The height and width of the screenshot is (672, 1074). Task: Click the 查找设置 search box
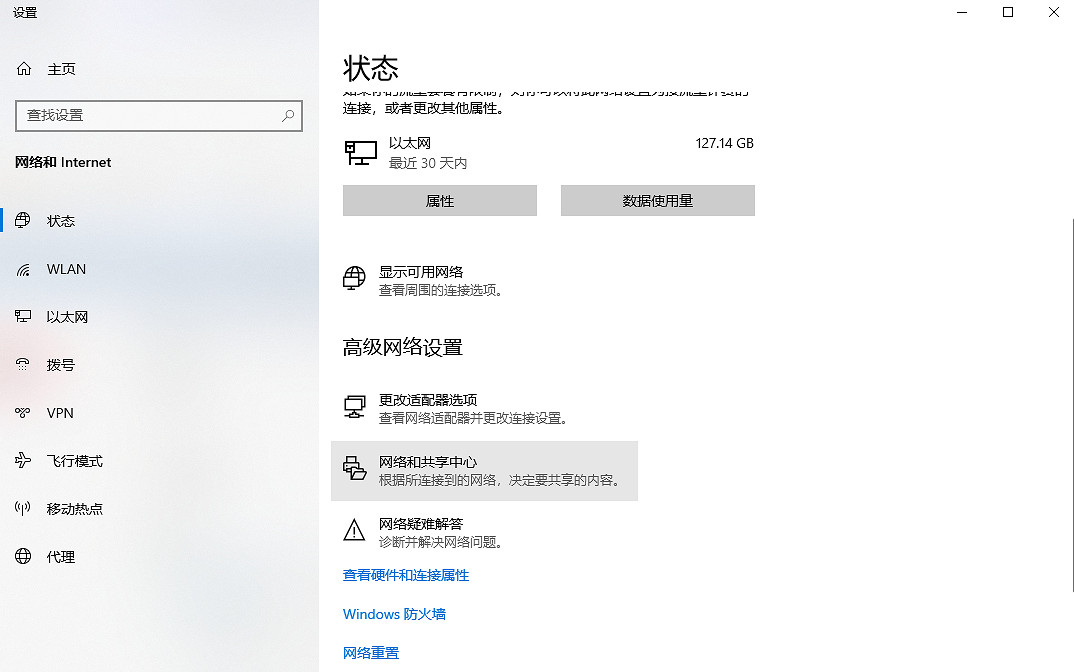[x=159, y=116]
